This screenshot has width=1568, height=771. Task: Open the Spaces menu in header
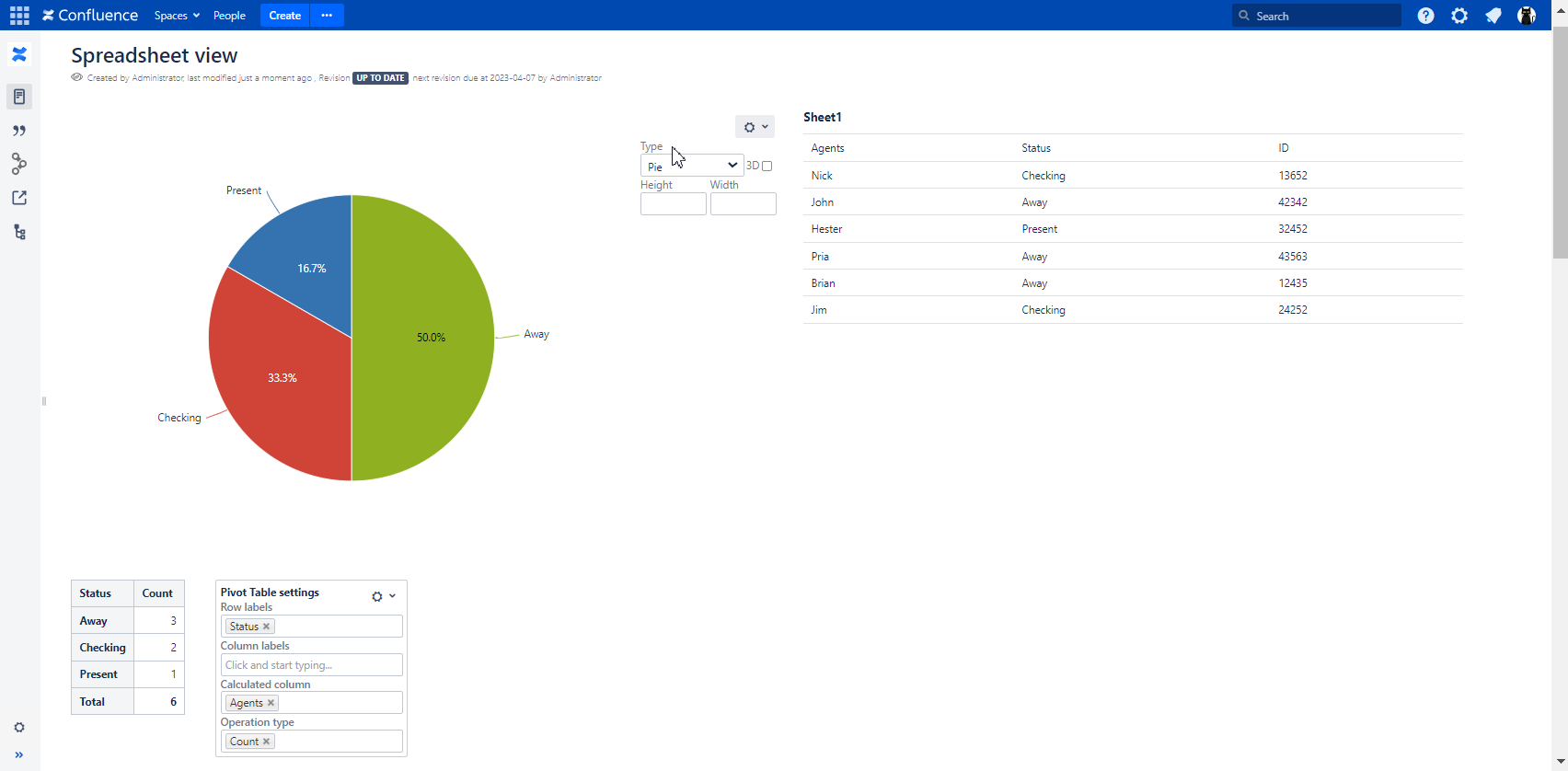click(177, 16)
